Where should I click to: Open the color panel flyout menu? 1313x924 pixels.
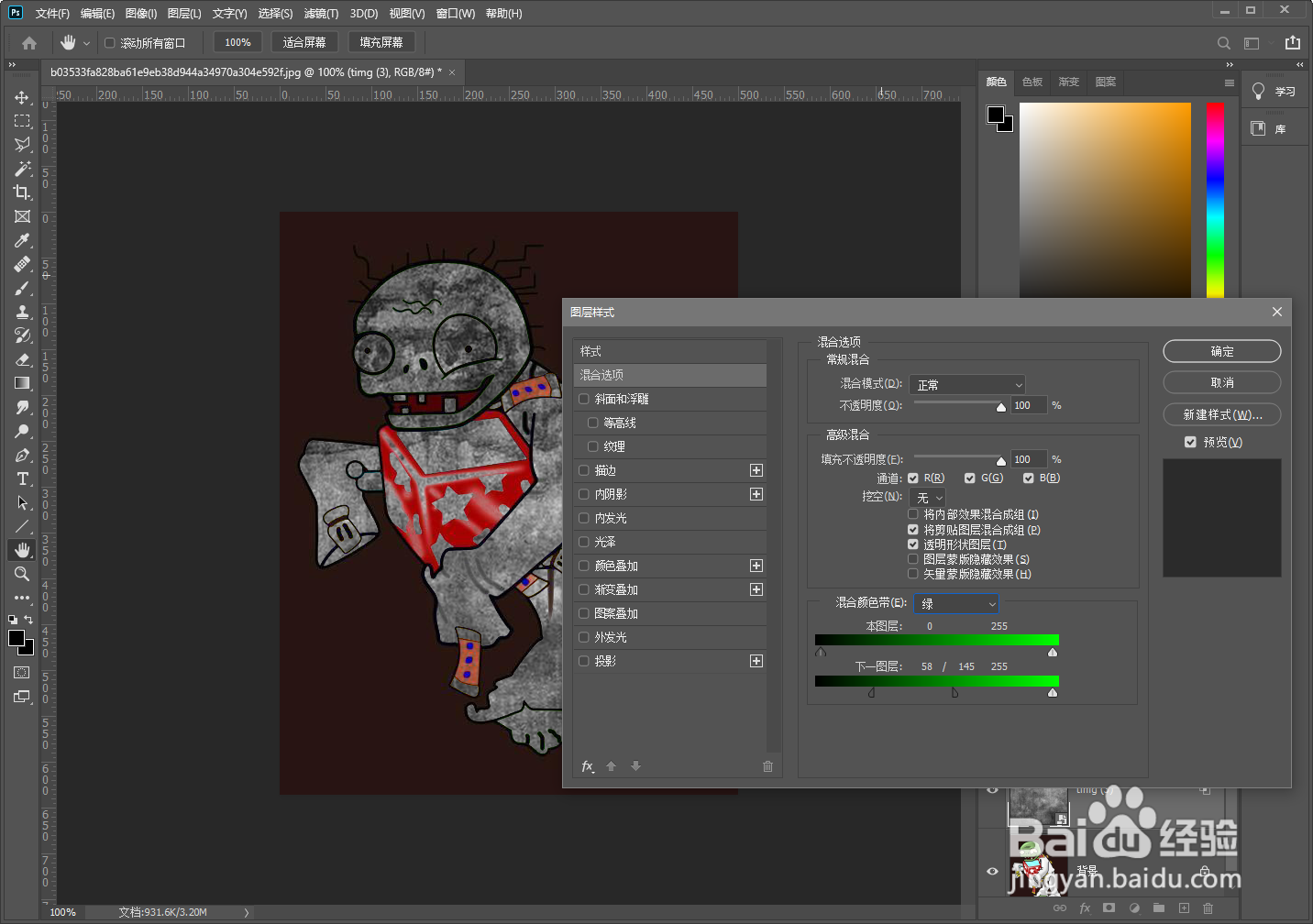[x=1230, y=82]
